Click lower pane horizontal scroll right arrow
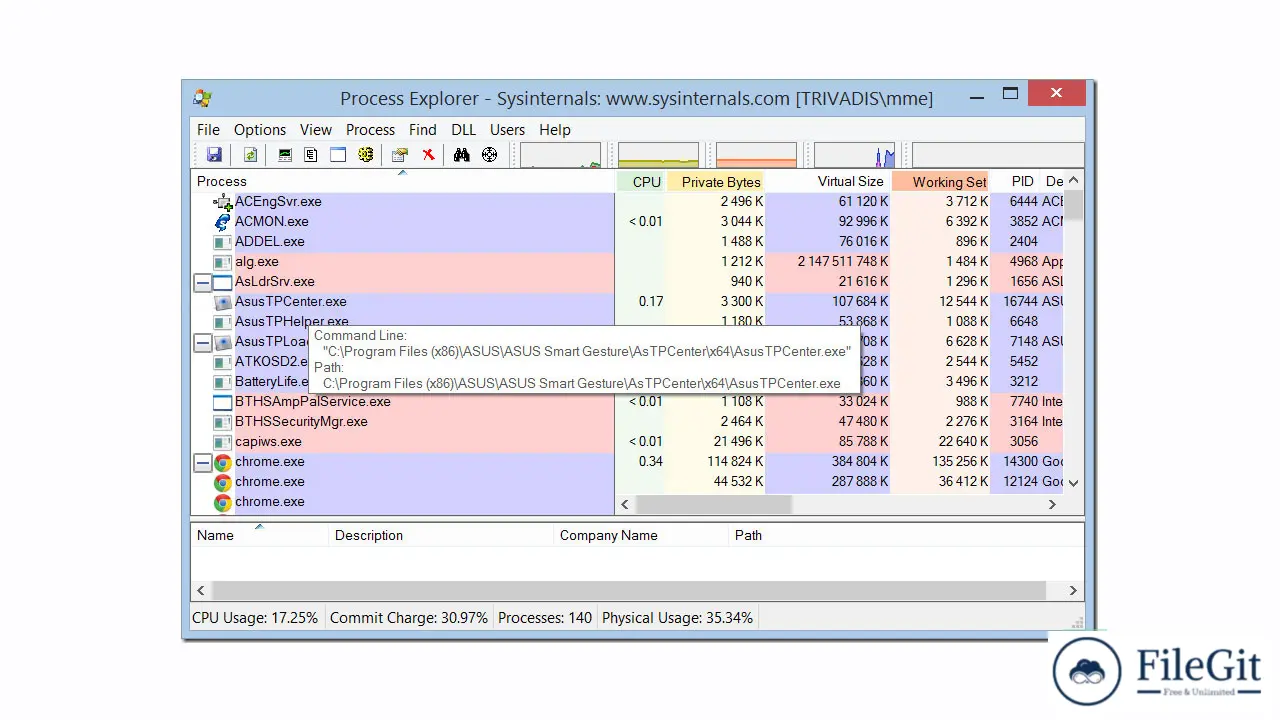The image size is (1280, 720). coord(1073,590)
